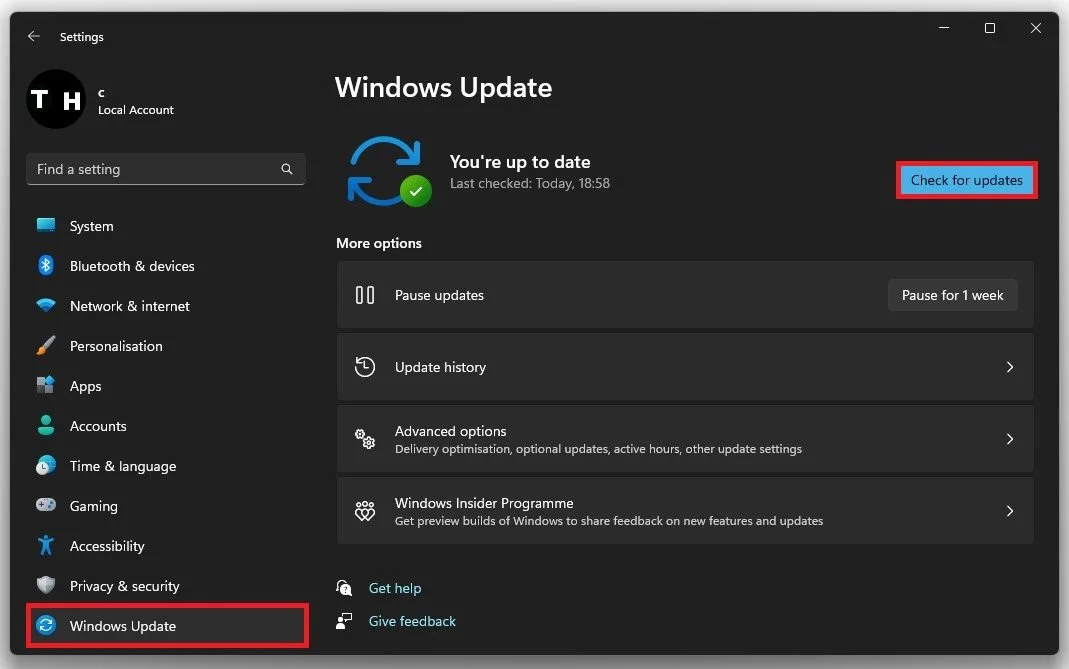The image size is (1069, 669).
Task: Click the Pause updates label
Action: point(439,295)
